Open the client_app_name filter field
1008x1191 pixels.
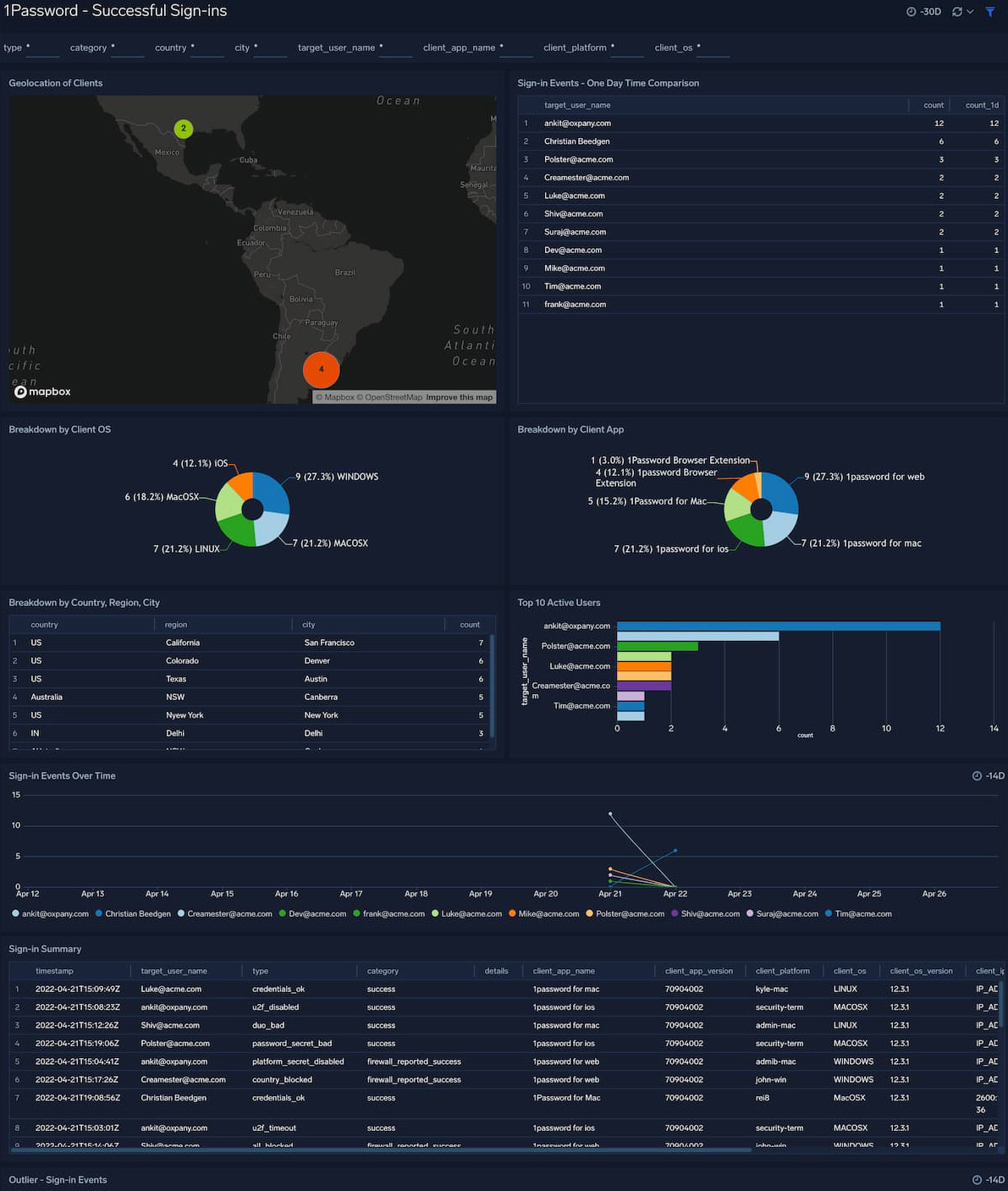(x=516, y=48)
